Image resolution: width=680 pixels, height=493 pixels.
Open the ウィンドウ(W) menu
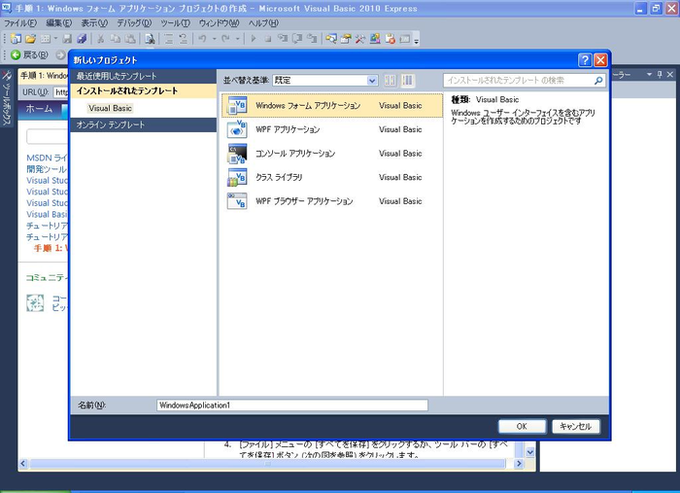[x=219, y=23]
